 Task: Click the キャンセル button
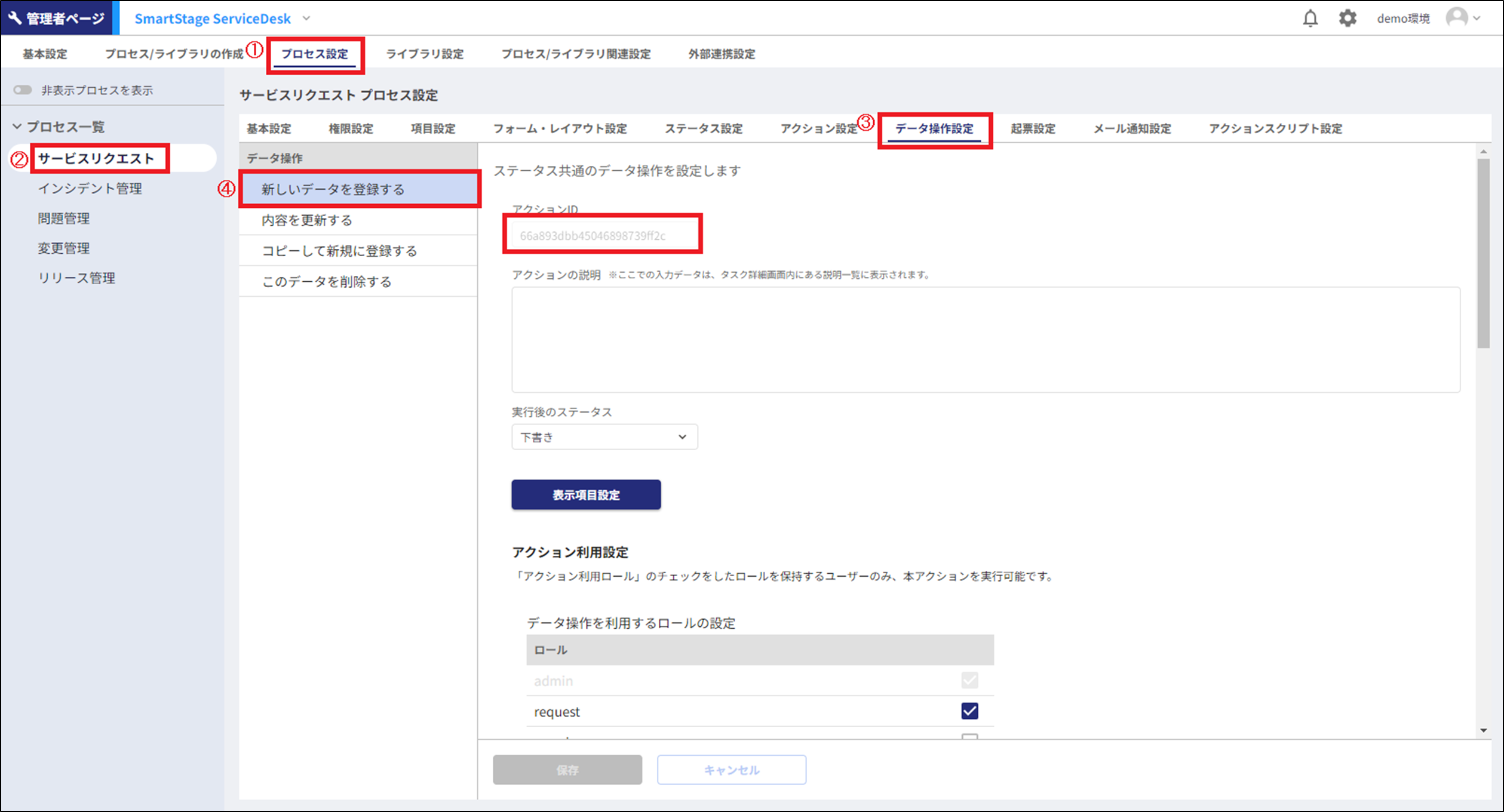pos(730,770)
